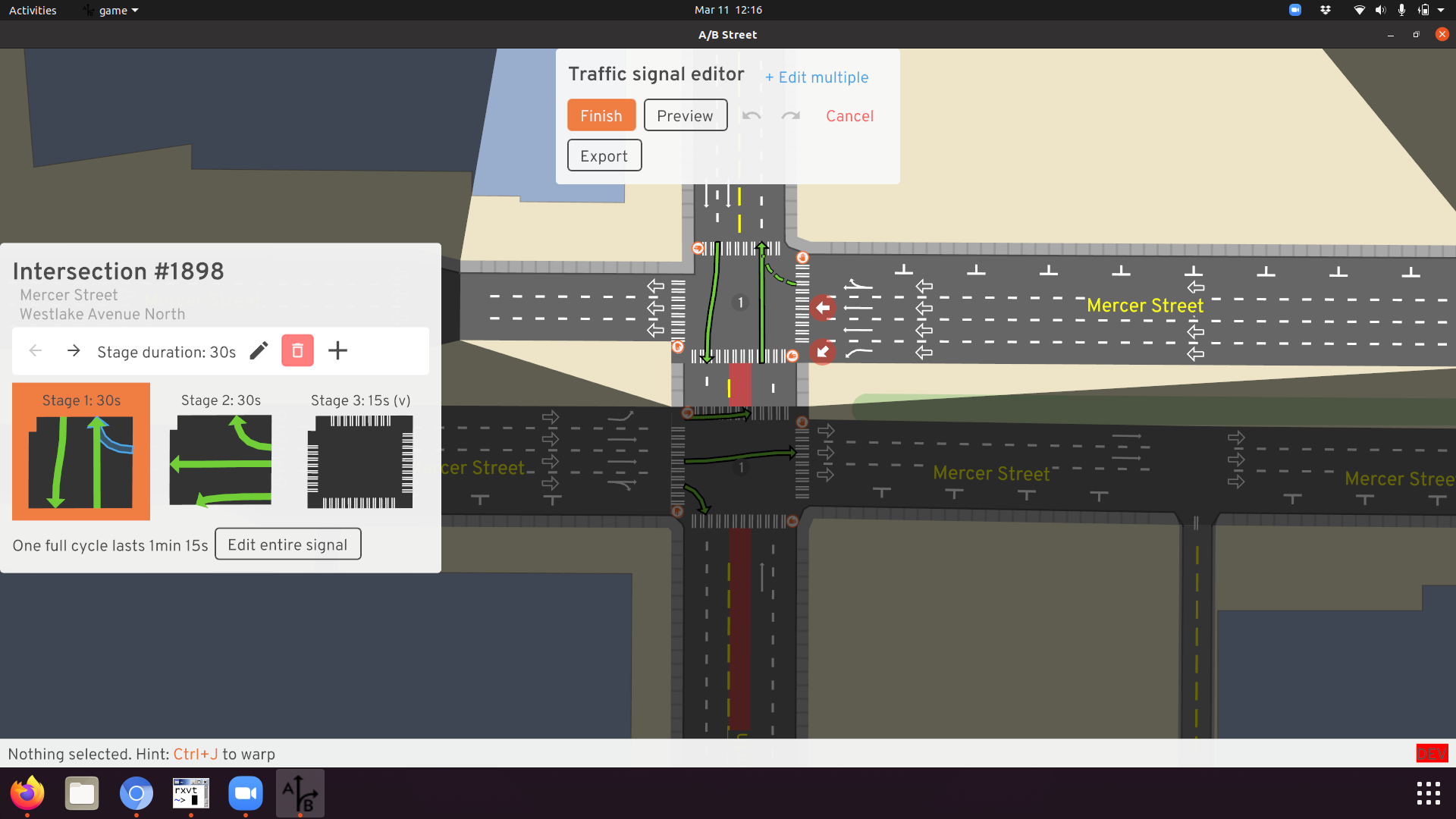Add a new stage with the plus icon
The height and width of the screenshot is (819, 1456).
pos(337,351)
